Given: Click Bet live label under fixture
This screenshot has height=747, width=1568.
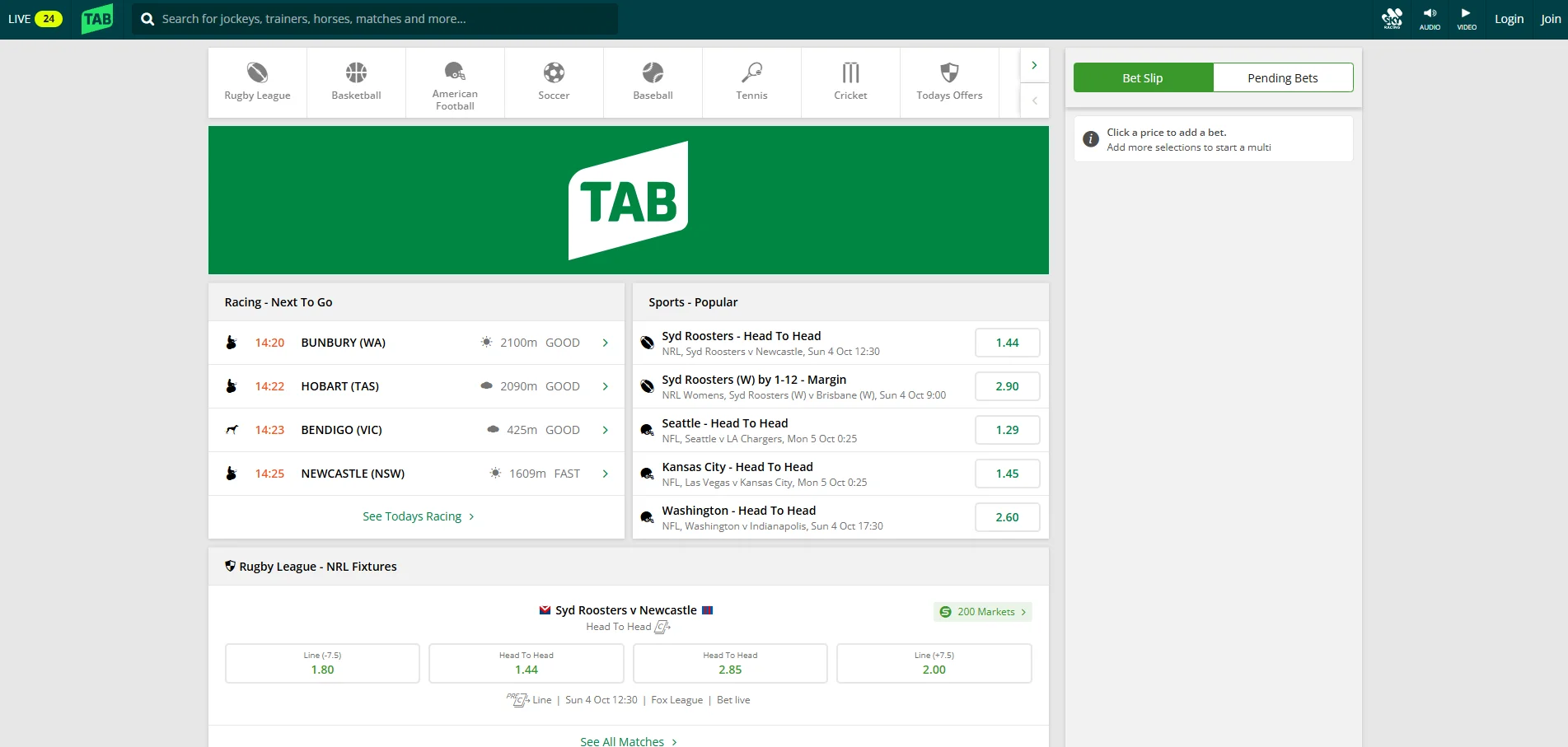Looking at the screenshot, I should [733, 700].
